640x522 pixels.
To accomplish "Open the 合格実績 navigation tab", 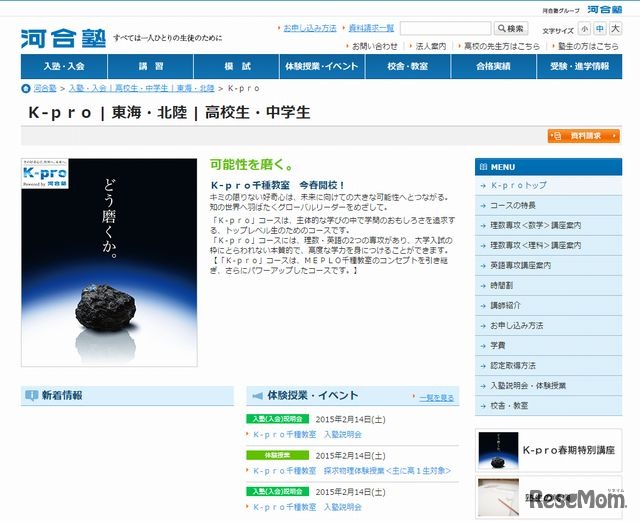I will 493,67.
